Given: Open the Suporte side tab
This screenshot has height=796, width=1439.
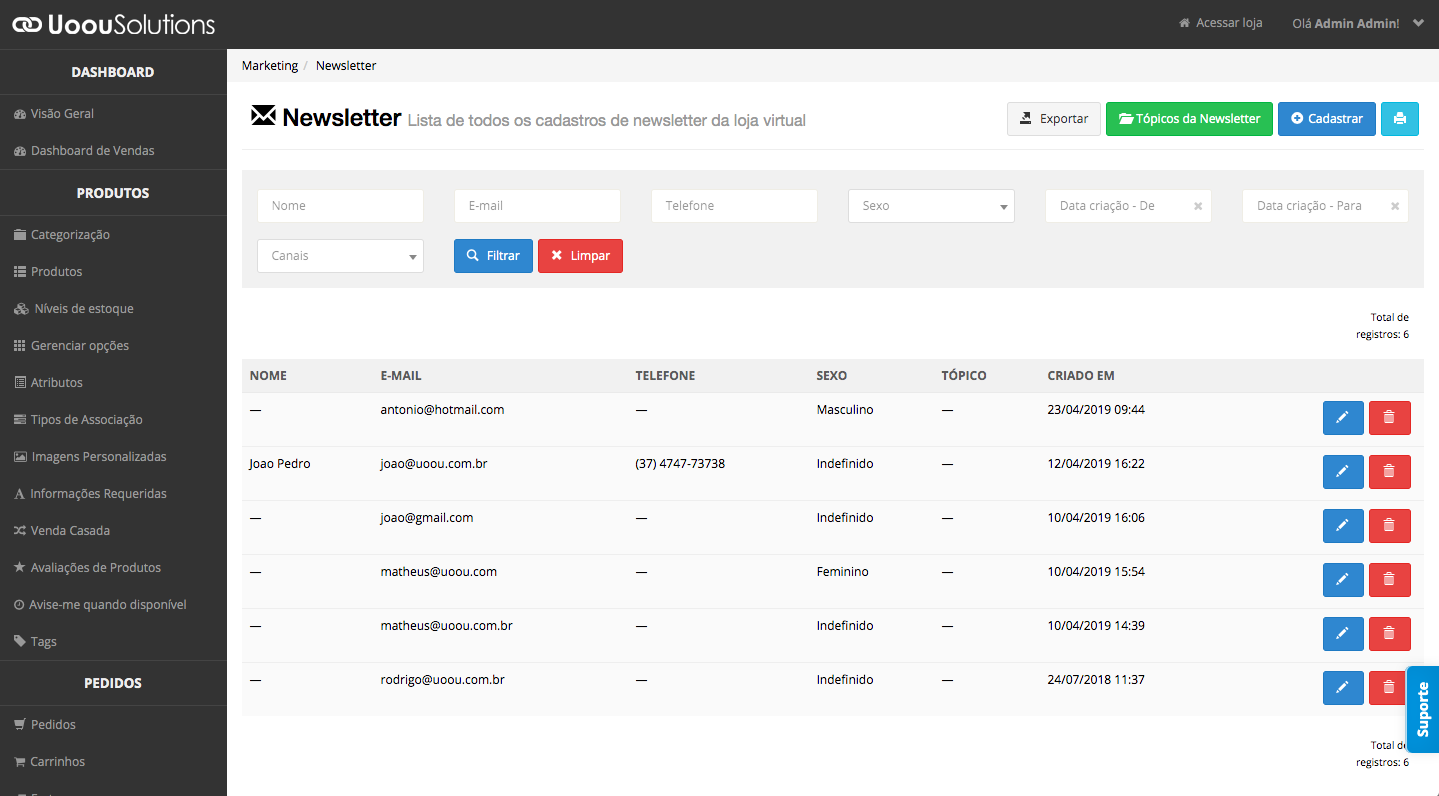Looking at the screenshot, I should pos(1423,709).
